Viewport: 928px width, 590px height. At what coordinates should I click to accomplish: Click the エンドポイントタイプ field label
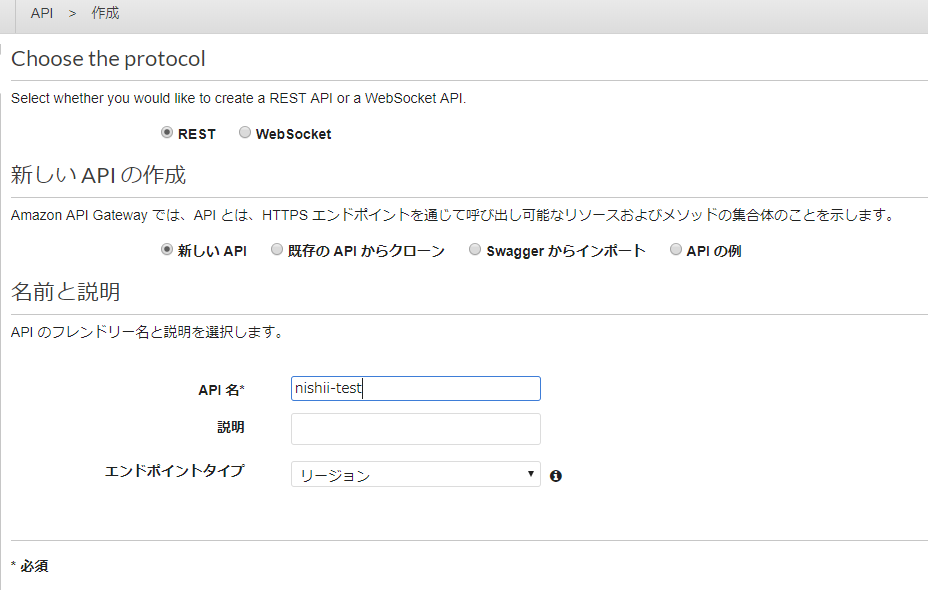click(174, 470)
